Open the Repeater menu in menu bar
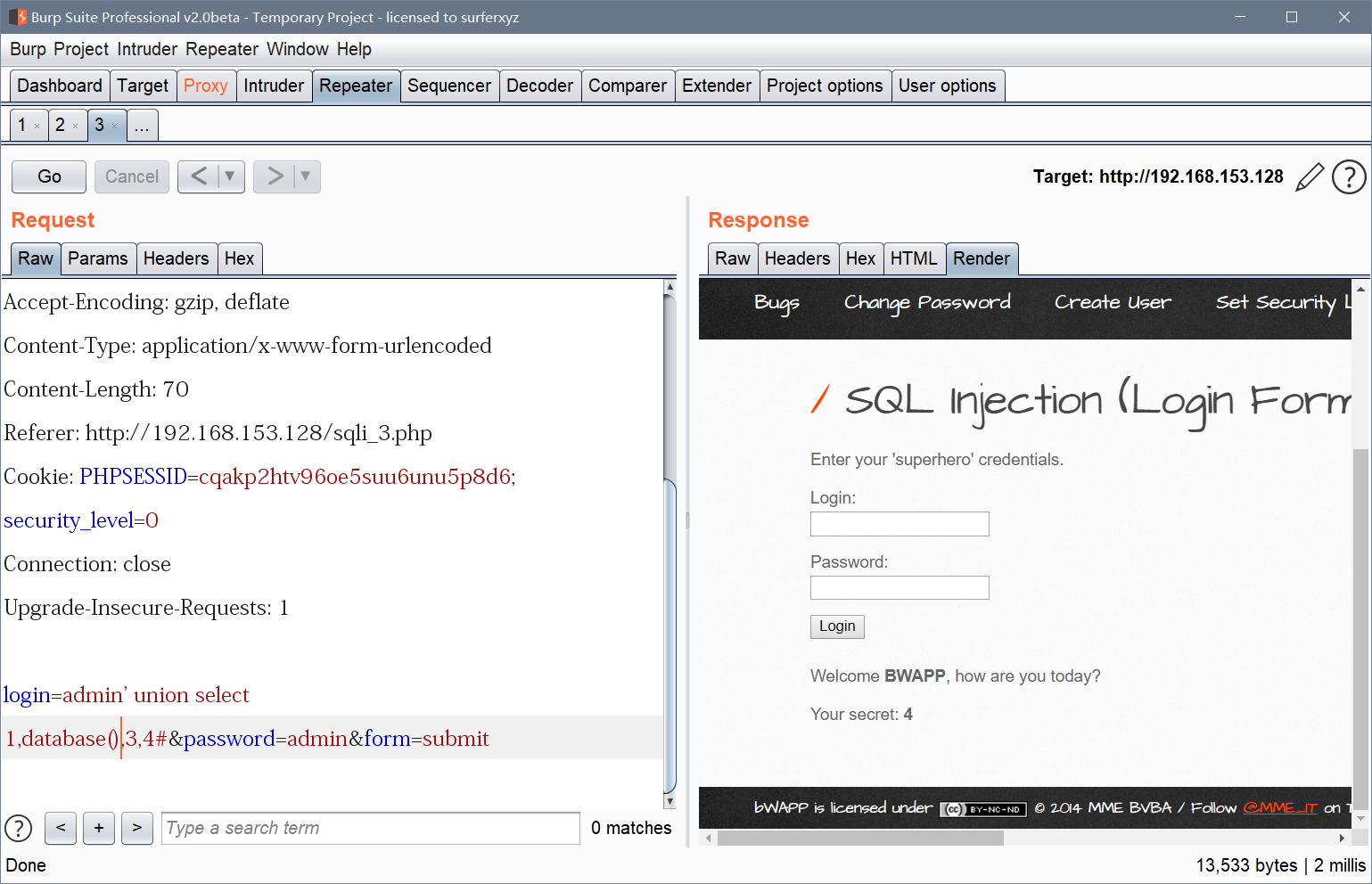Viewport: 1372px width, 884px height. coord(222,49)
